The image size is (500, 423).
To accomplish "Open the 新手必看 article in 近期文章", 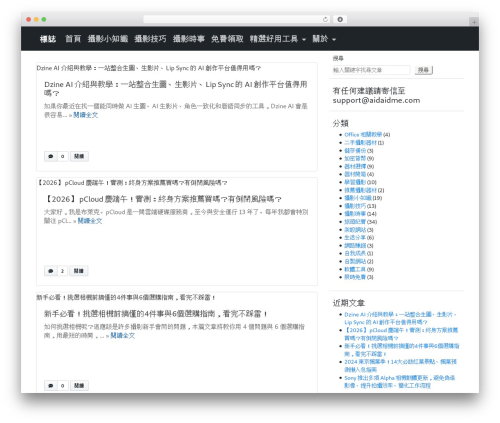I will click(x=402, y=350).
